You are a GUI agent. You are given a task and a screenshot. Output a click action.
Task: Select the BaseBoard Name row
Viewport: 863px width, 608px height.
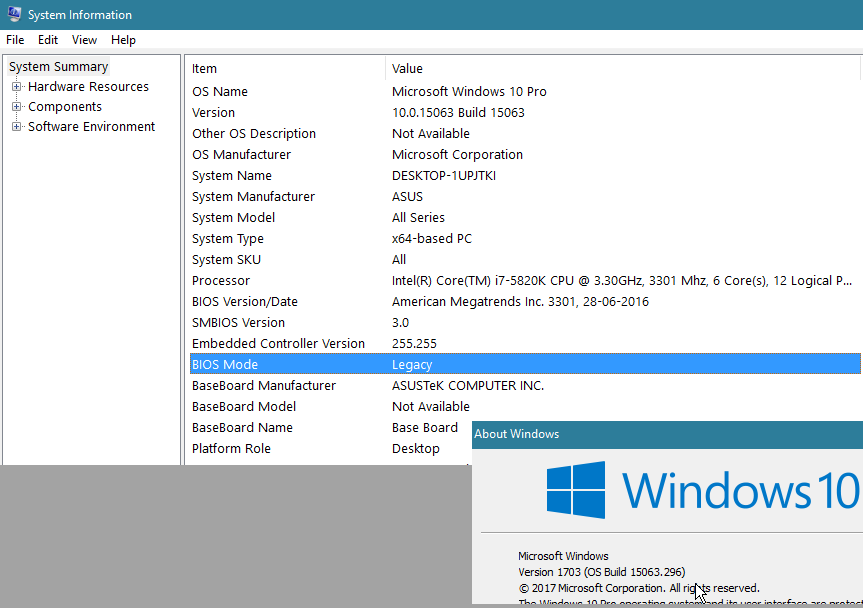[330, 428]
